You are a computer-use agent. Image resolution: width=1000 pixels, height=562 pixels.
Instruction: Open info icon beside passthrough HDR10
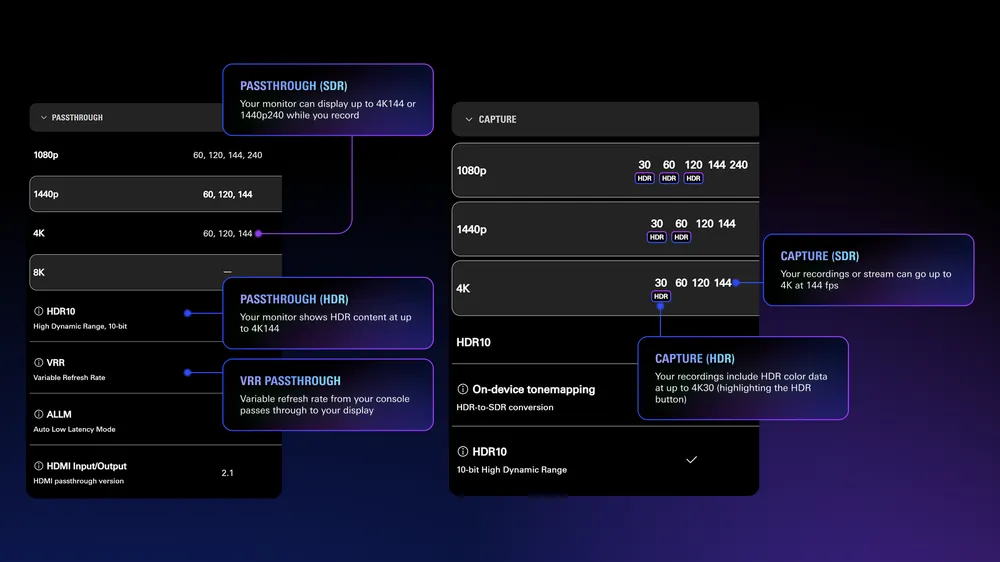(38, 311)
